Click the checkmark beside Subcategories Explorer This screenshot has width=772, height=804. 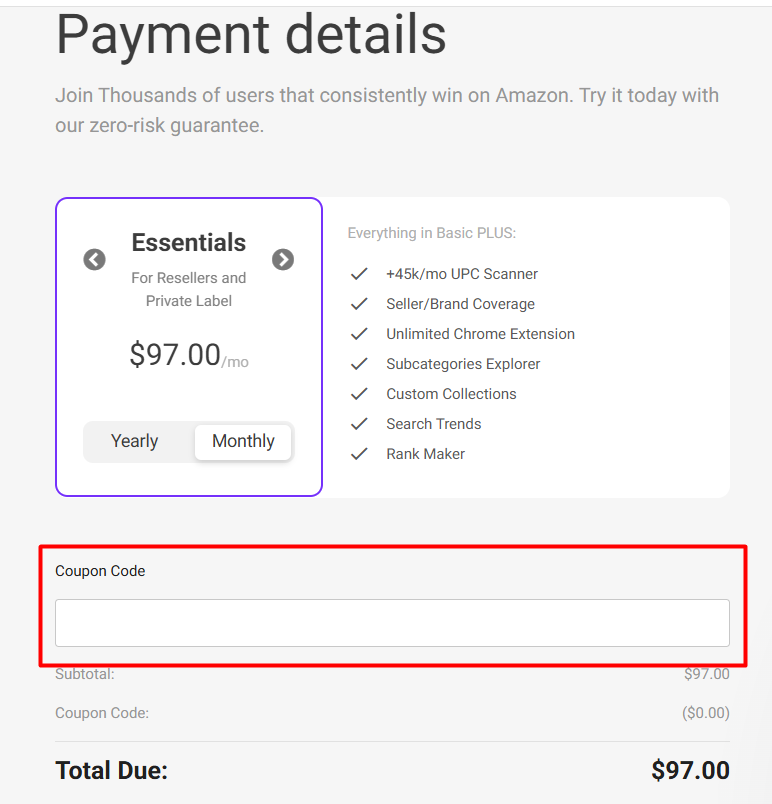tap(359, 363)
